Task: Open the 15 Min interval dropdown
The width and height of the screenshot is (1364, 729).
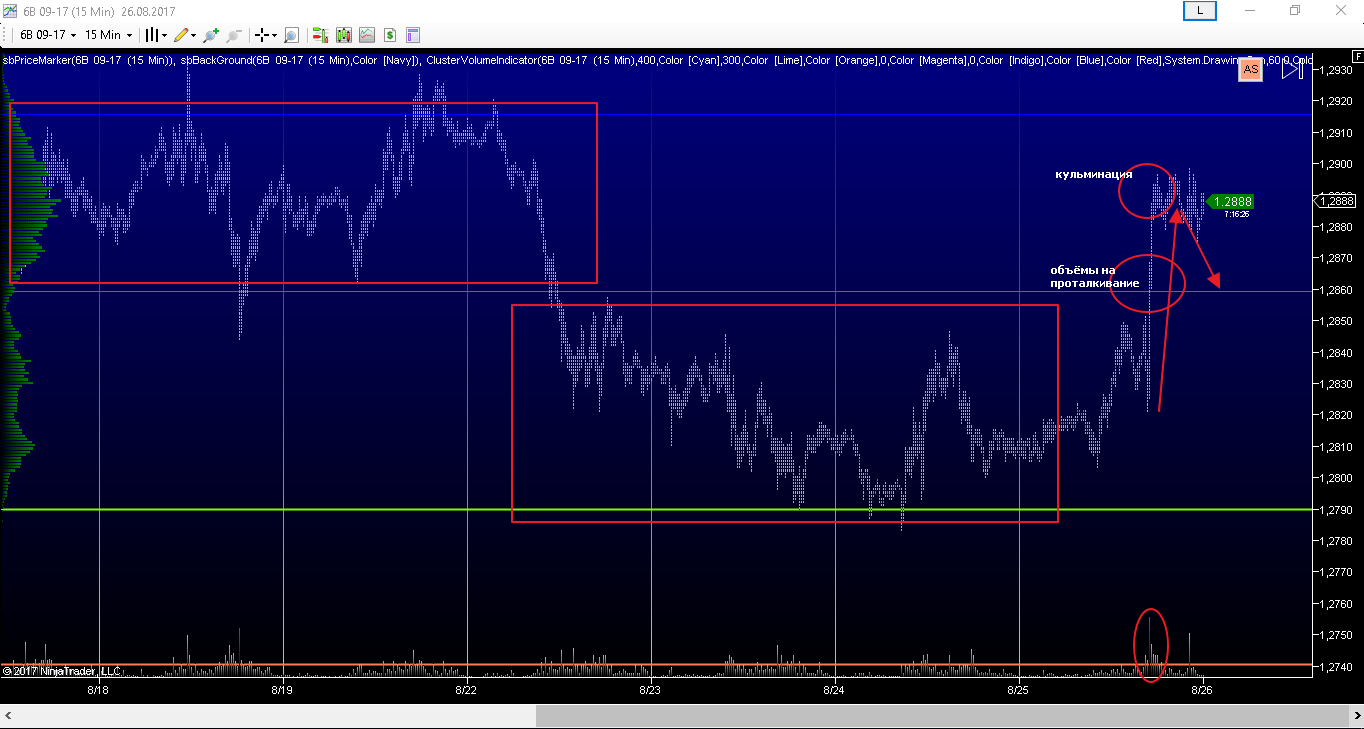Action: coord(108,35)
